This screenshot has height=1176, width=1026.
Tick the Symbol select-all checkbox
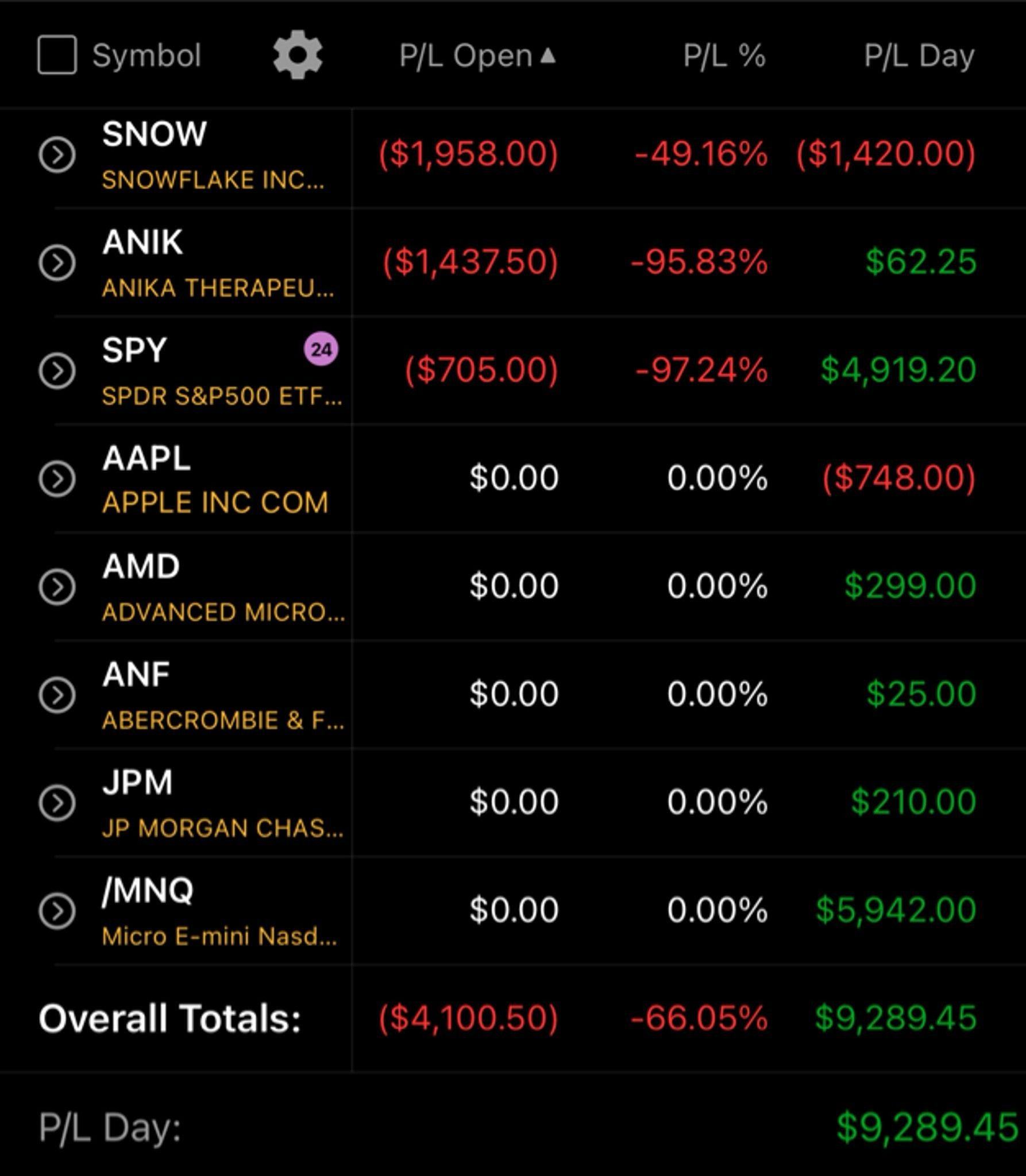[57, 55]
